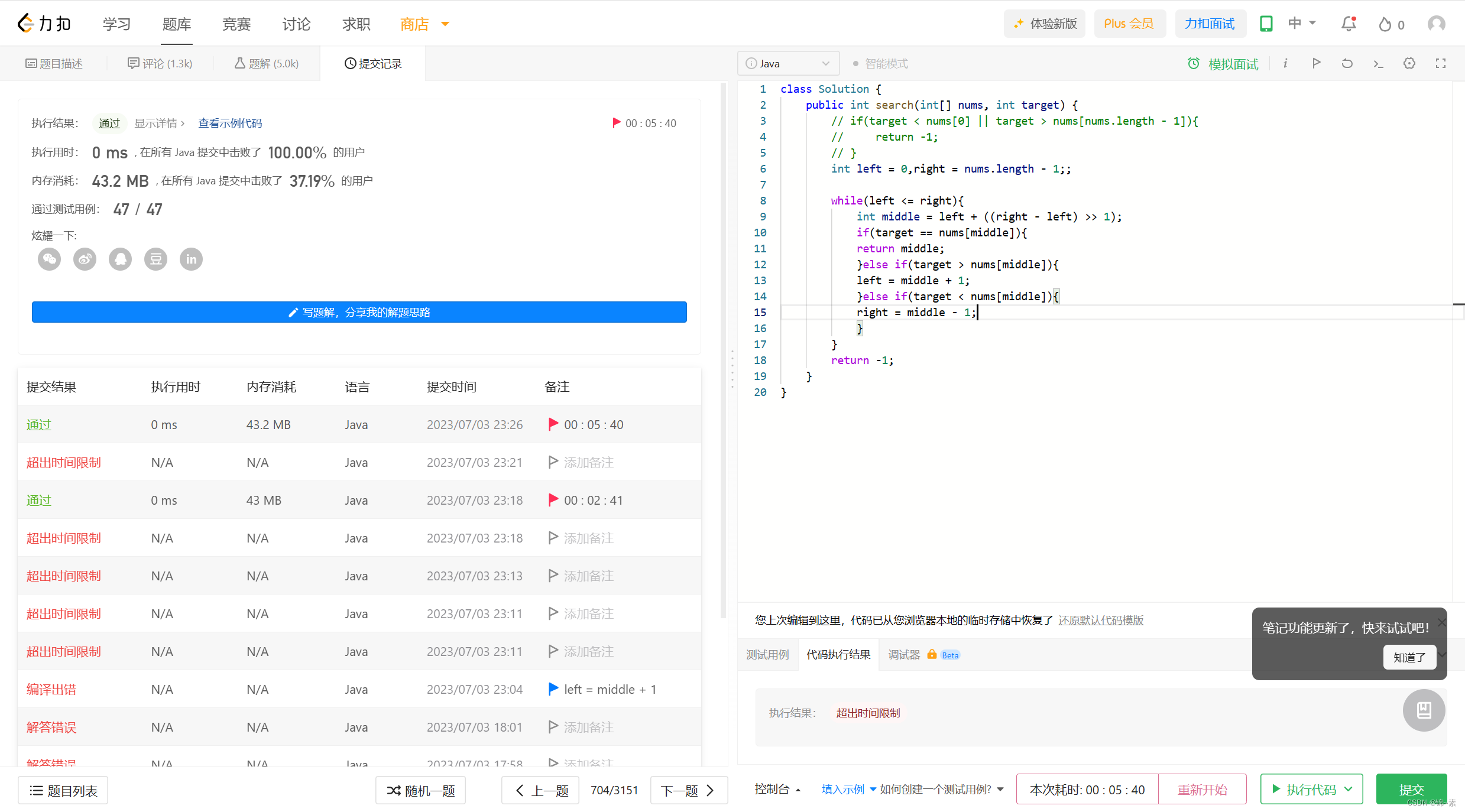This screenshot has height=812, width=1465.
Task: Click the run code play icon in editor toolbar
Action: [1316, 63]
